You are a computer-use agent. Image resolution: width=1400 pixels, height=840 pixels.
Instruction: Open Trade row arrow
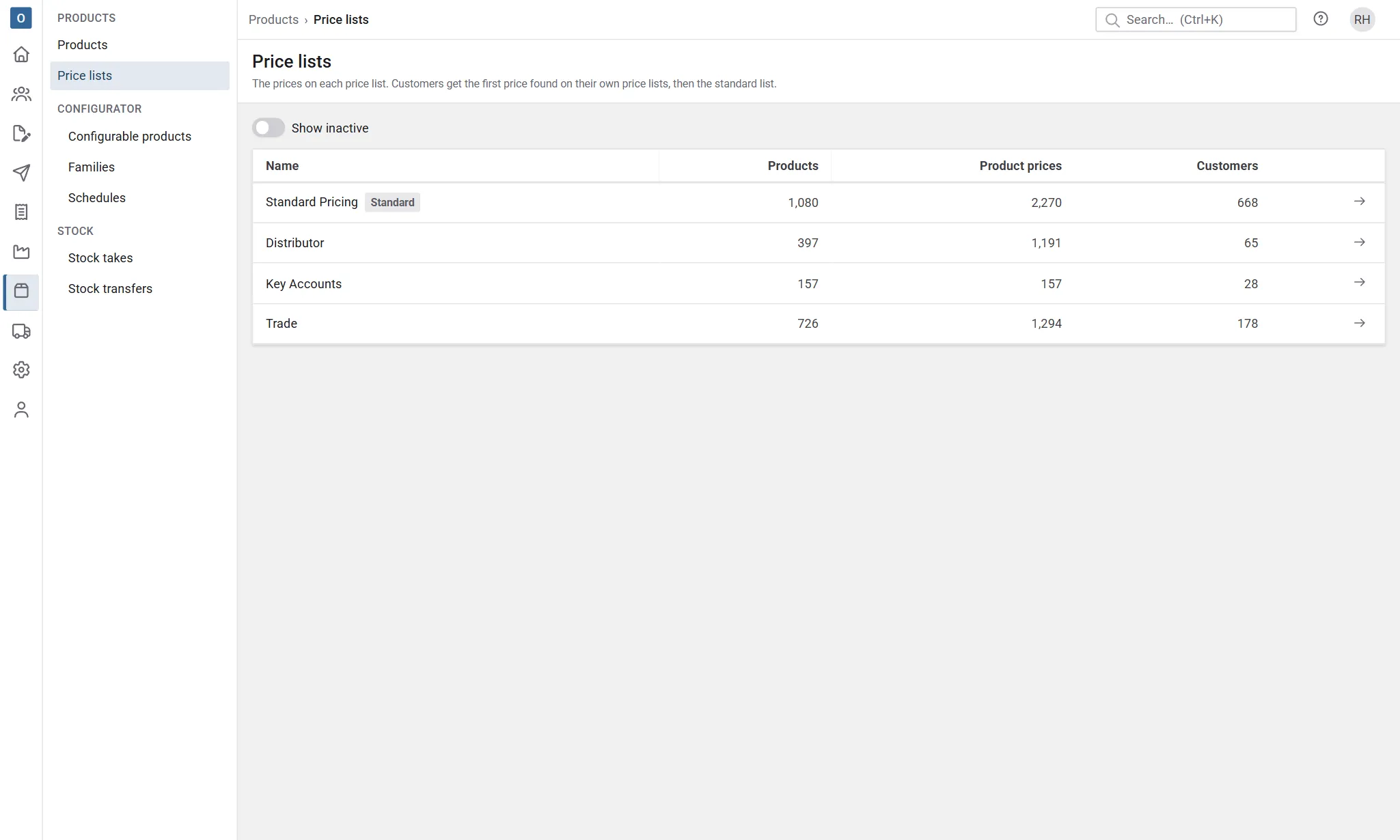point(1360,323)
